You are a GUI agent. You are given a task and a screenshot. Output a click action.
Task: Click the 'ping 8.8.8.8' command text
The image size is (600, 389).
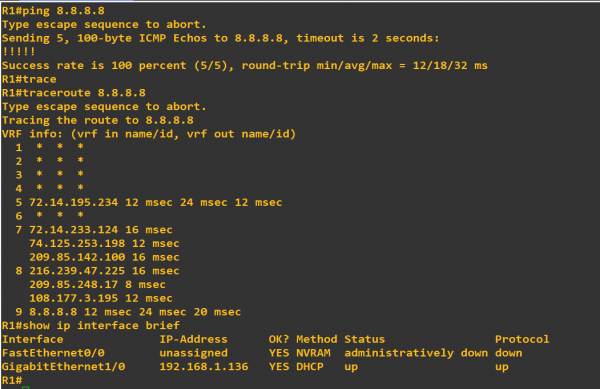point(64,11)
